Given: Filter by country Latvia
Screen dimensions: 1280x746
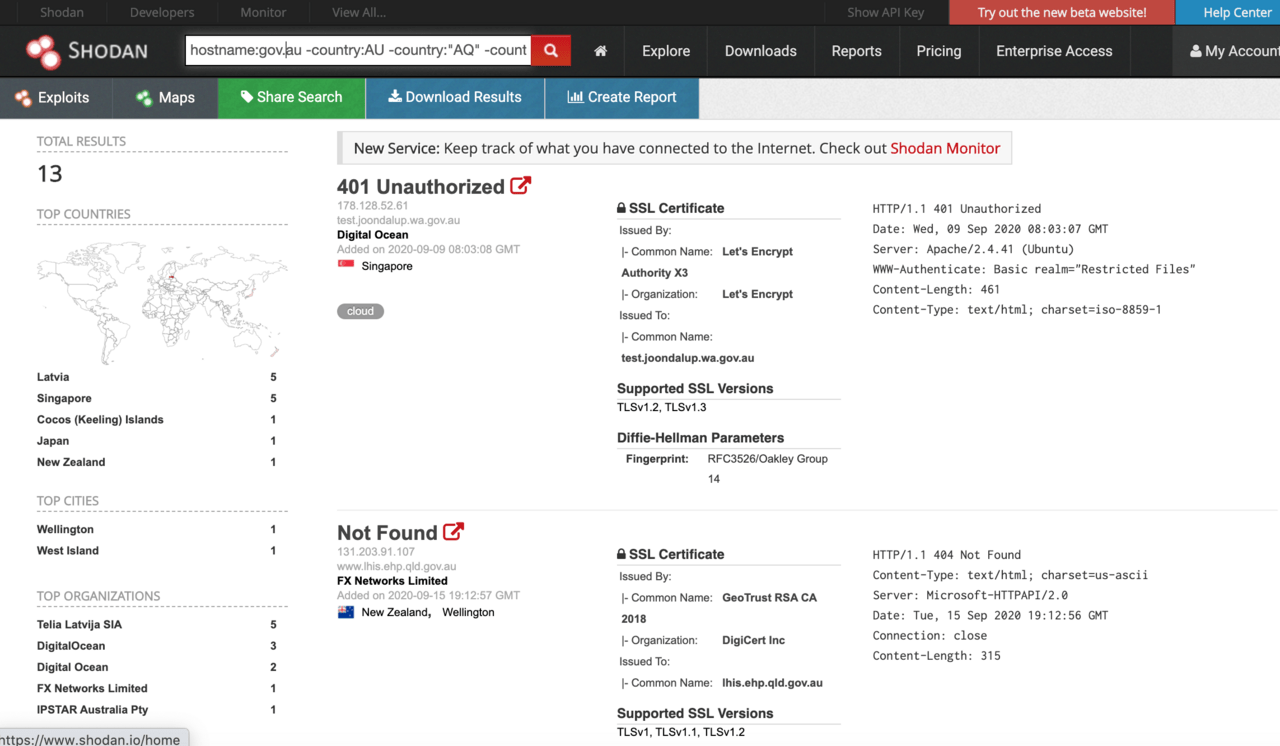Looking at the screenshot, I should pos(53,377).
